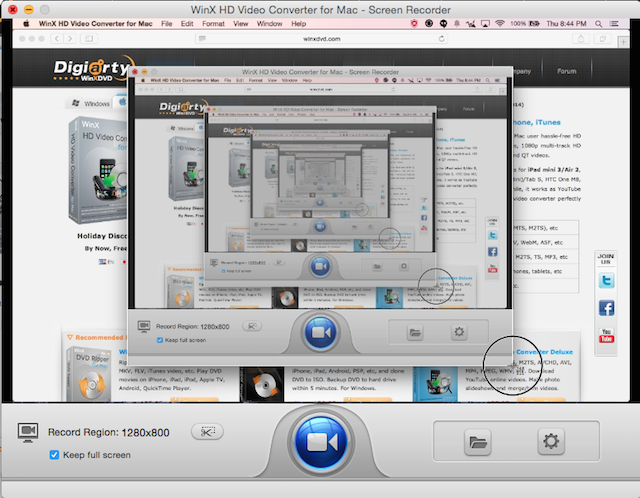Click the Safari share button
The height and width of the screenshot is (498, 640).
[x=581, y=39]
